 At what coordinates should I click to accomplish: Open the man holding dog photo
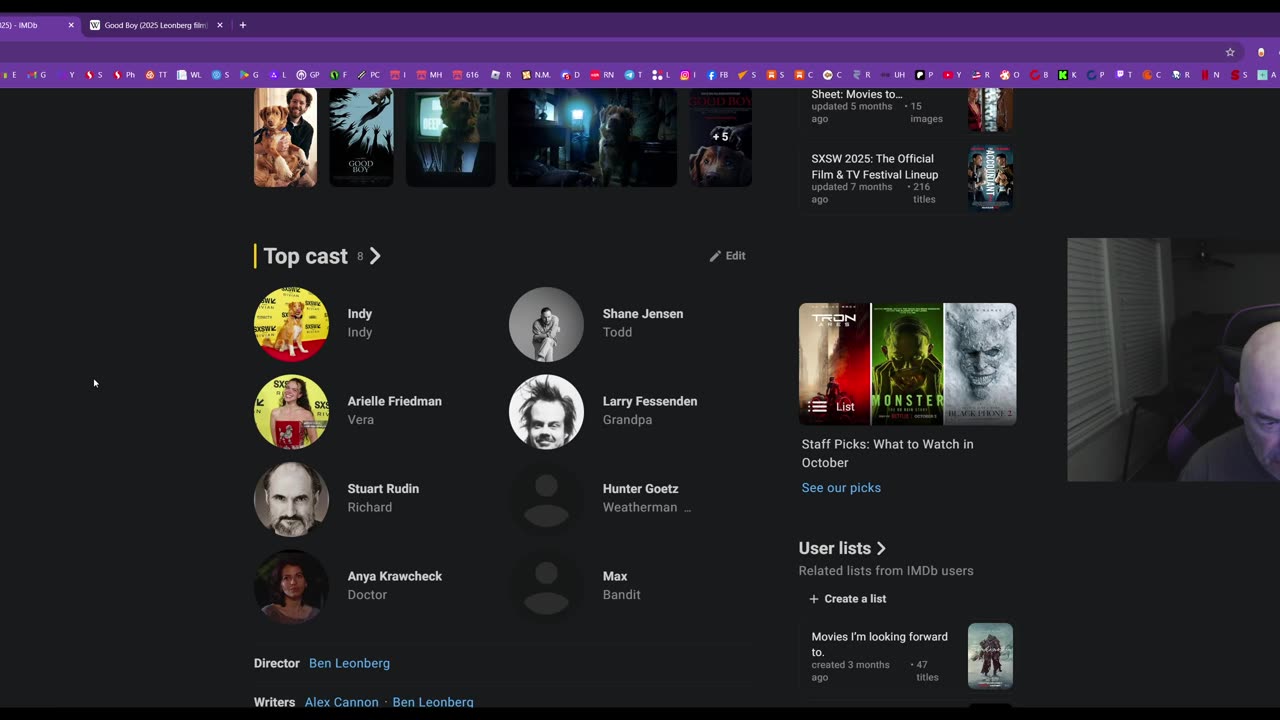coord(285,137)
